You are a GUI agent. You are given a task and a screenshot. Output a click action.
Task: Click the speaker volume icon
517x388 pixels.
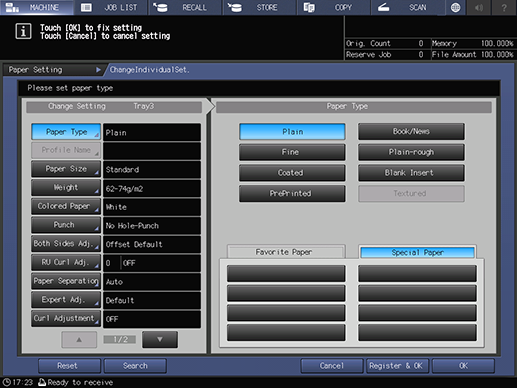479,7
